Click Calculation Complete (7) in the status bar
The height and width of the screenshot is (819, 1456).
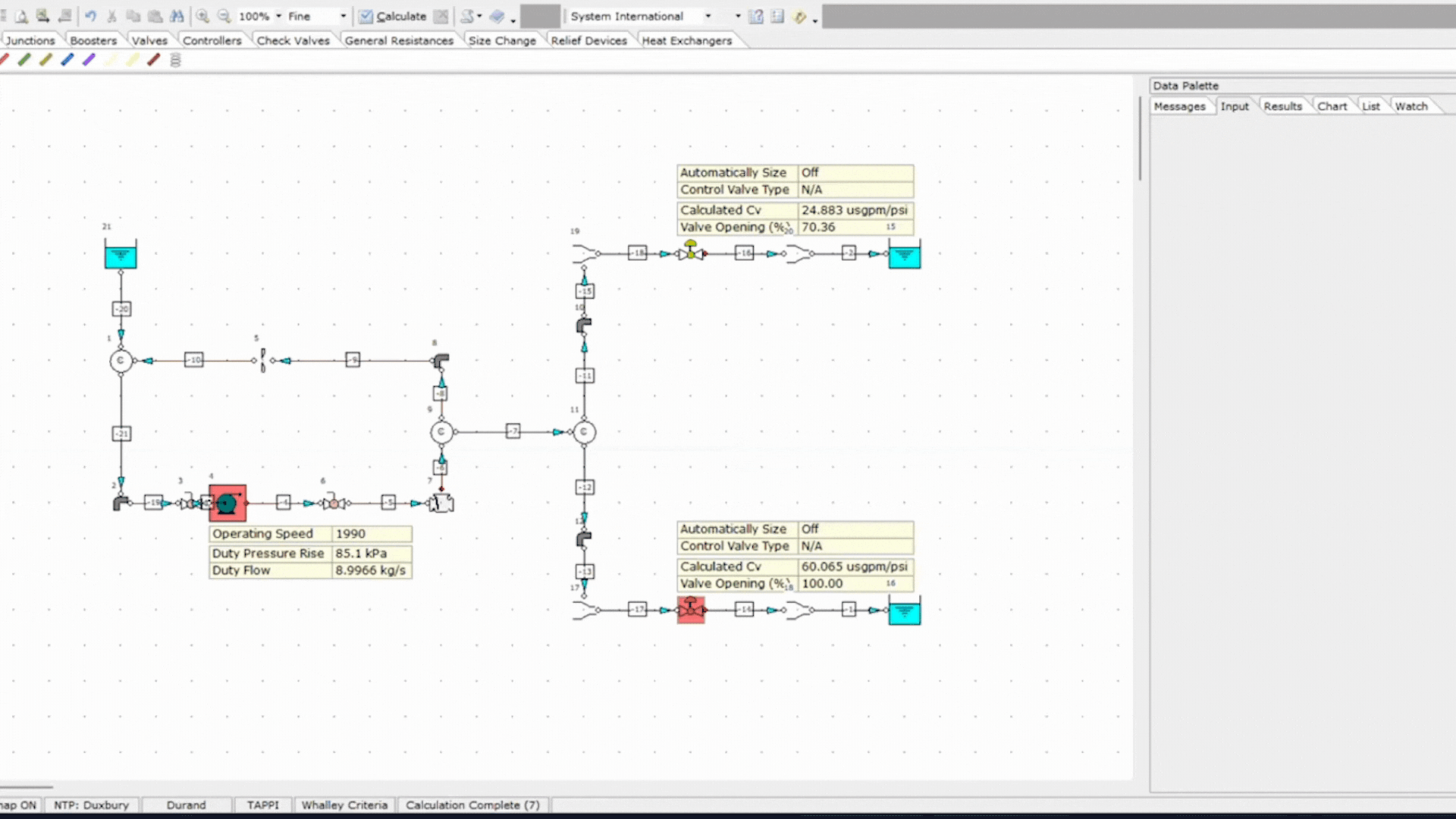pos(472,805)
